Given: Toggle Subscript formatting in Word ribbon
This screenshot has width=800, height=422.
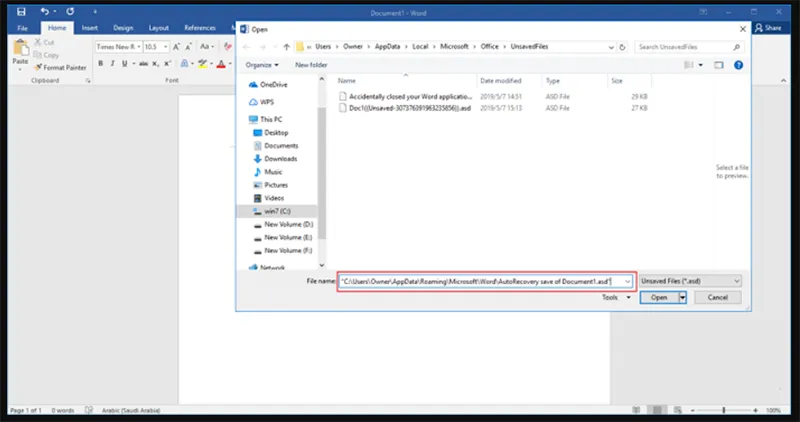Looking at the screenshot, I should tap(156, 64).
